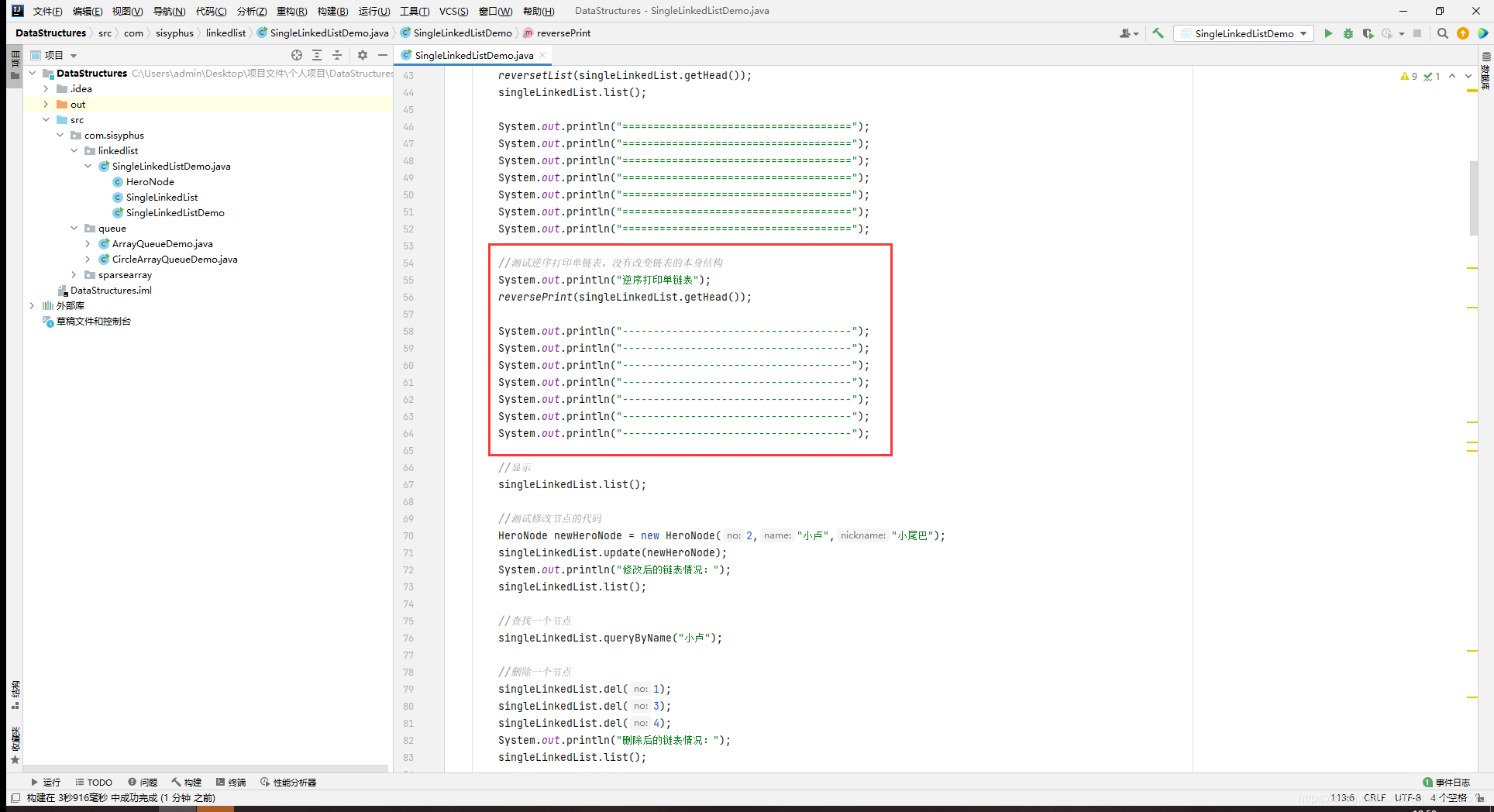Select CircleArrayQueueDemo.java in the tree
The height and width of the screenshot is (812, 1494).
(174, 259)
